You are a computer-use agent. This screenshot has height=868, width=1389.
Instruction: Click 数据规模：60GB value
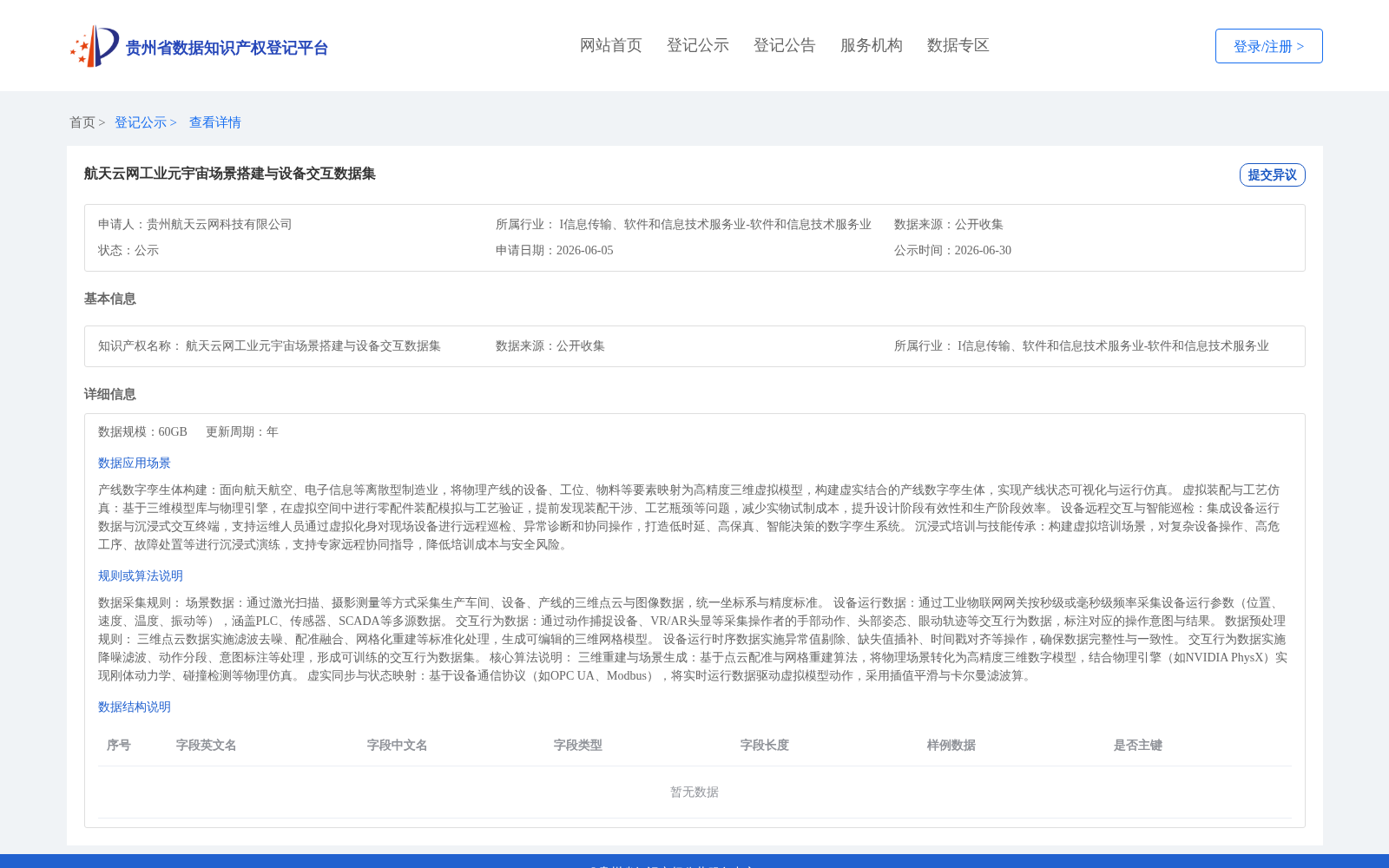coord(142,431)
